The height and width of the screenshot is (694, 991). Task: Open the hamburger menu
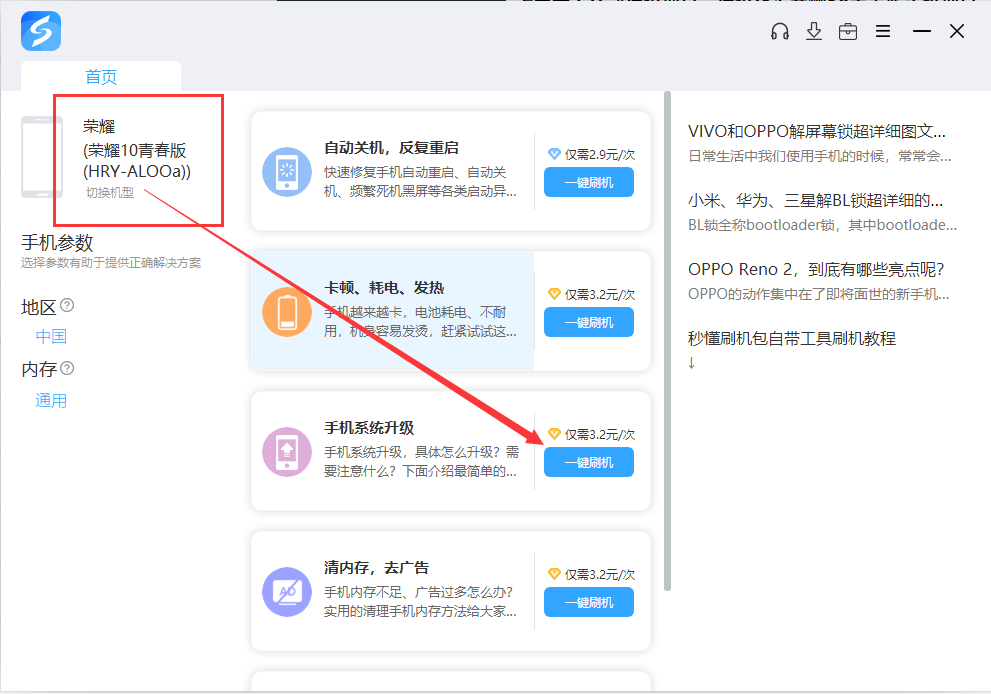pos(883,31)
